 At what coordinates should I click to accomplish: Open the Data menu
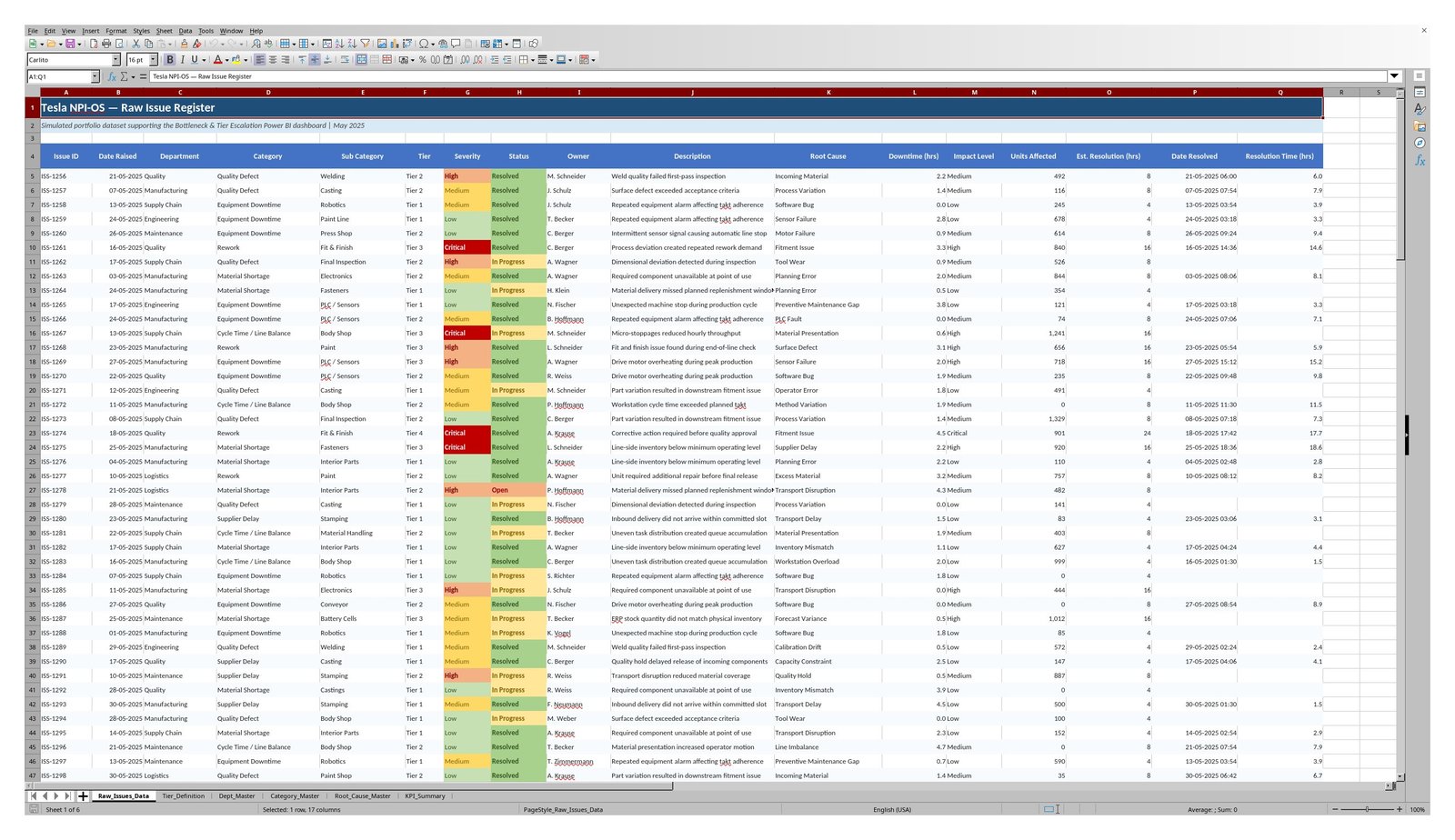[186, 31]
